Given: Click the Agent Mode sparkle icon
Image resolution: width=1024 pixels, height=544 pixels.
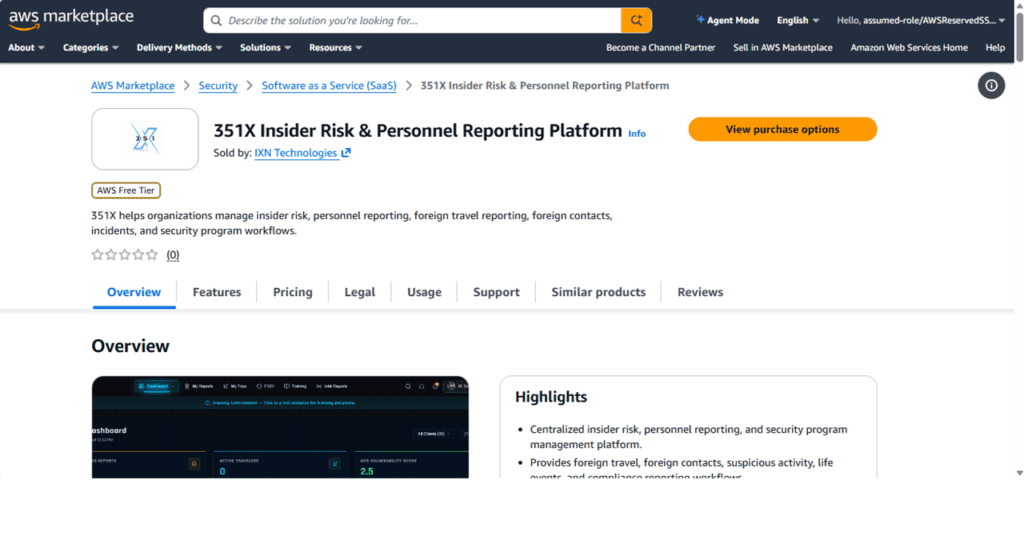Looking at the screenshot, I should tap(700, 20).
